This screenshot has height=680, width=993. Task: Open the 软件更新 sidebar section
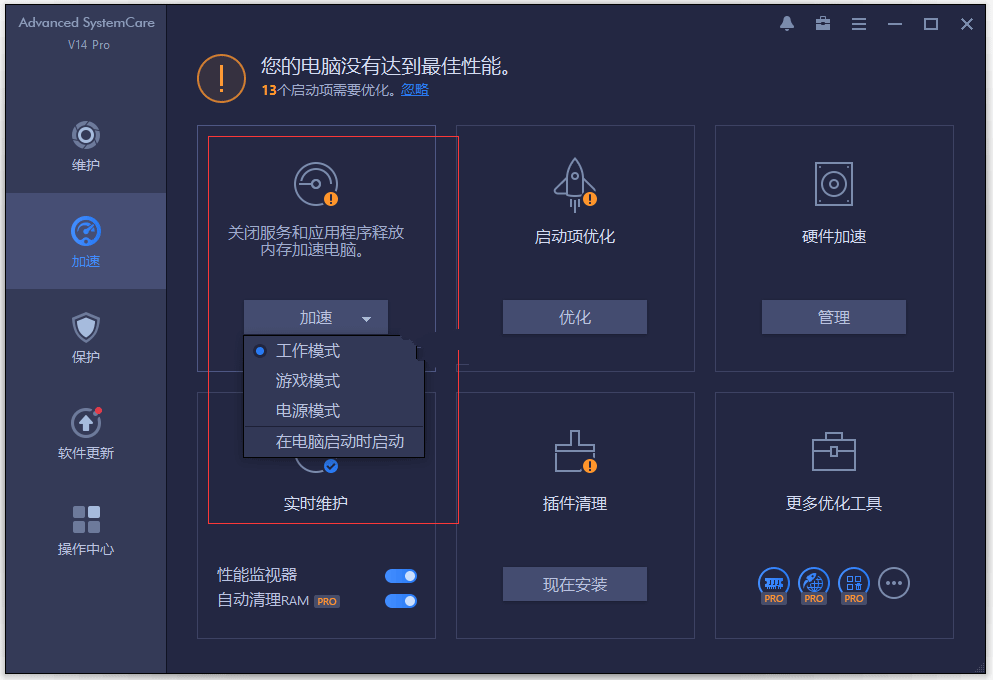tap(85, 434)
